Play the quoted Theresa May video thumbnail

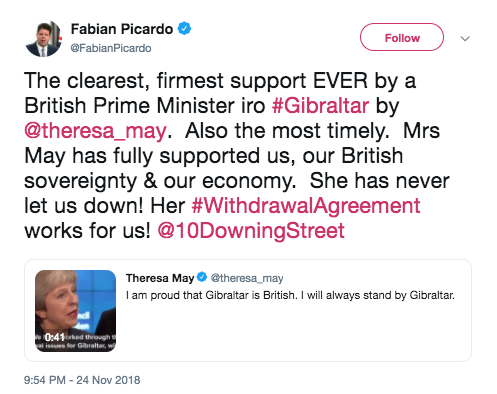coord(76,311)
